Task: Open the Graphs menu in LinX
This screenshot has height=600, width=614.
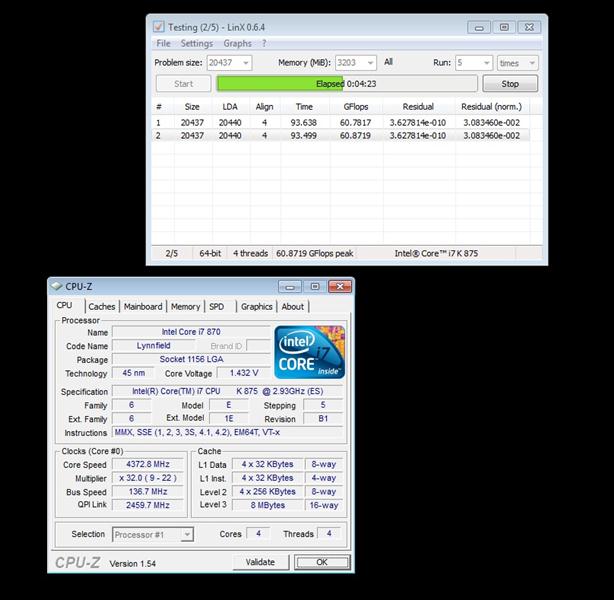Action: (237, 44)
